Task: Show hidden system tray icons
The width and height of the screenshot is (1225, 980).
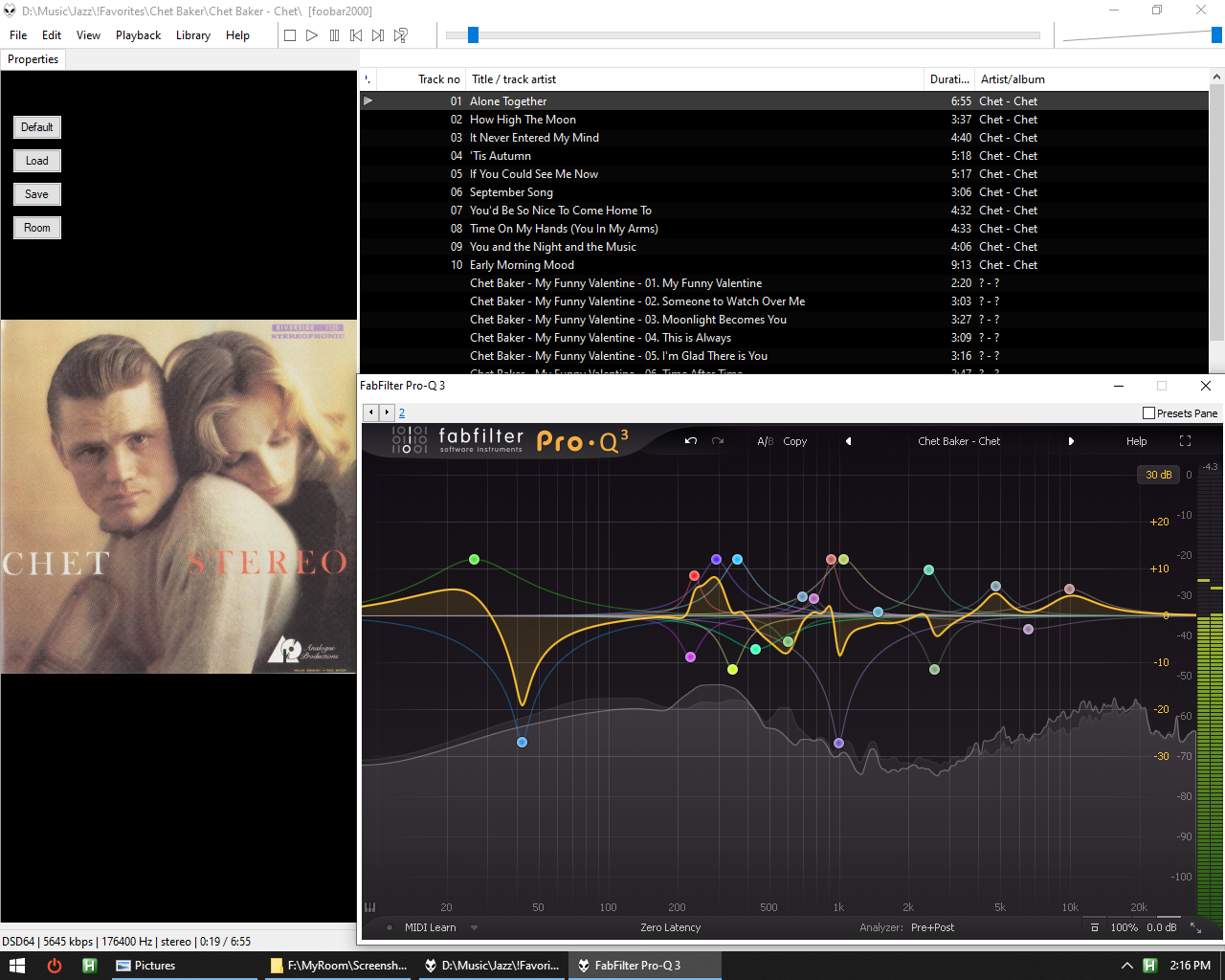Action: pos(1127,966)
